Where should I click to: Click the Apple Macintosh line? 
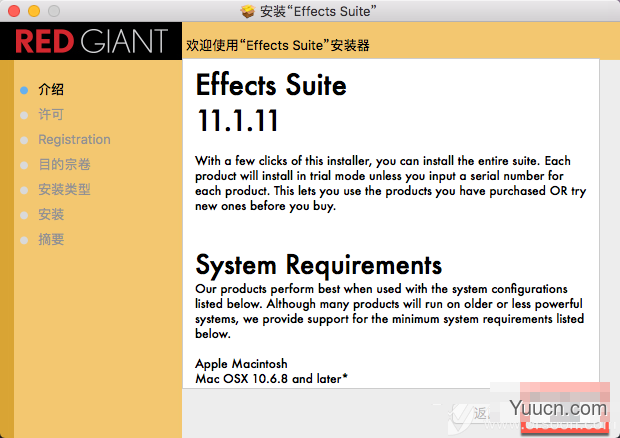(x=241, y=364)
